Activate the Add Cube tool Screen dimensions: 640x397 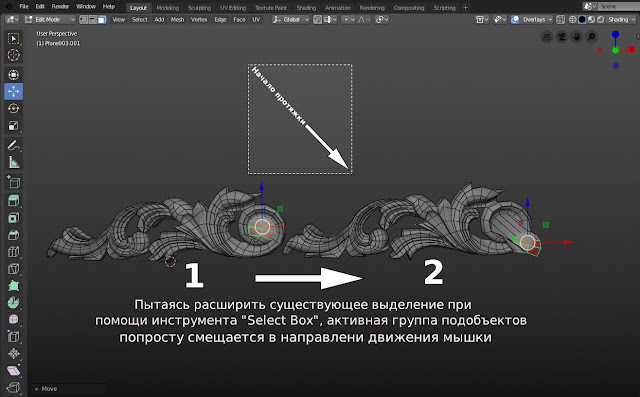13,182
